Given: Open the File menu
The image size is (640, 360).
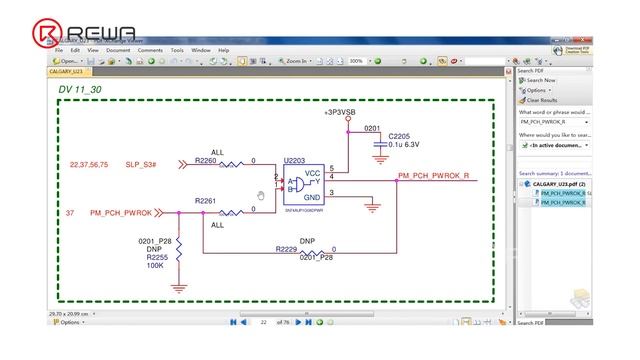Looking at the screenshot, I should pyautogui.click(x=59, y=50).
